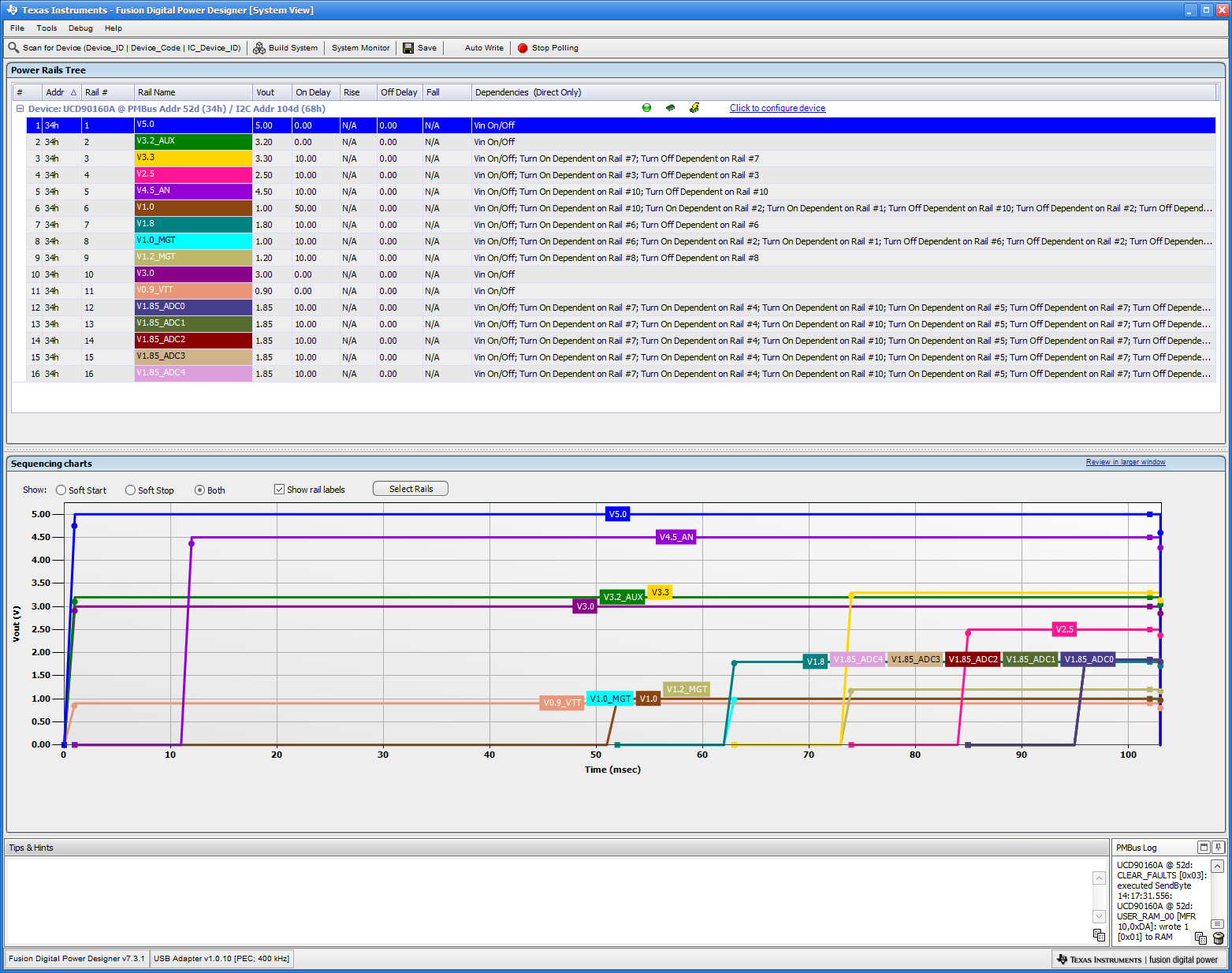This screenshot has height=973, width=1232.
Task: Select the V0.9_VTT rail row
Action: [x=621, y=291]
